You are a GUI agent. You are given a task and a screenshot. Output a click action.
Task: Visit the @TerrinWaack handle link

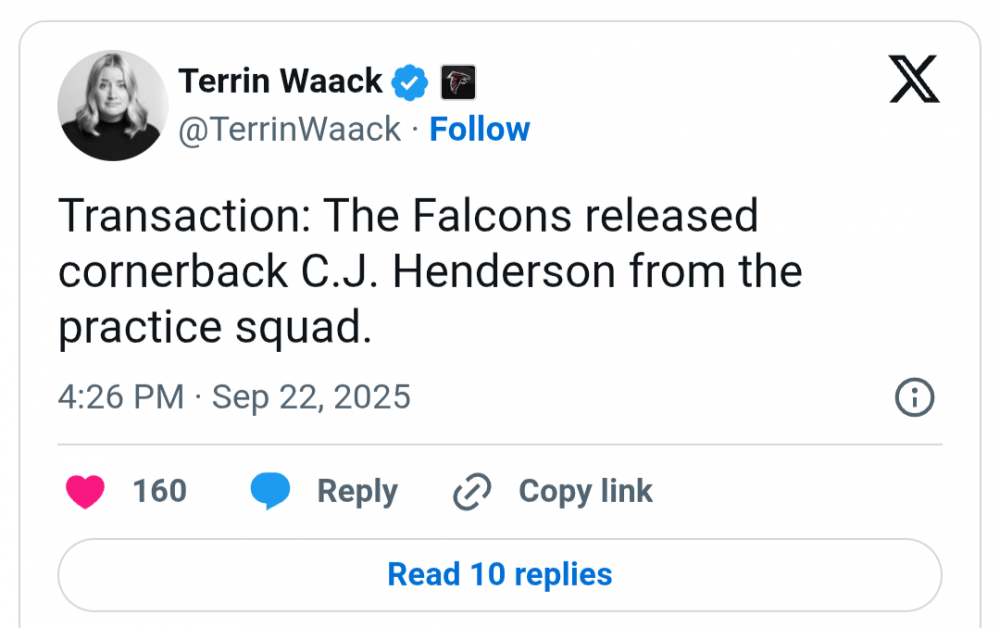290,129
